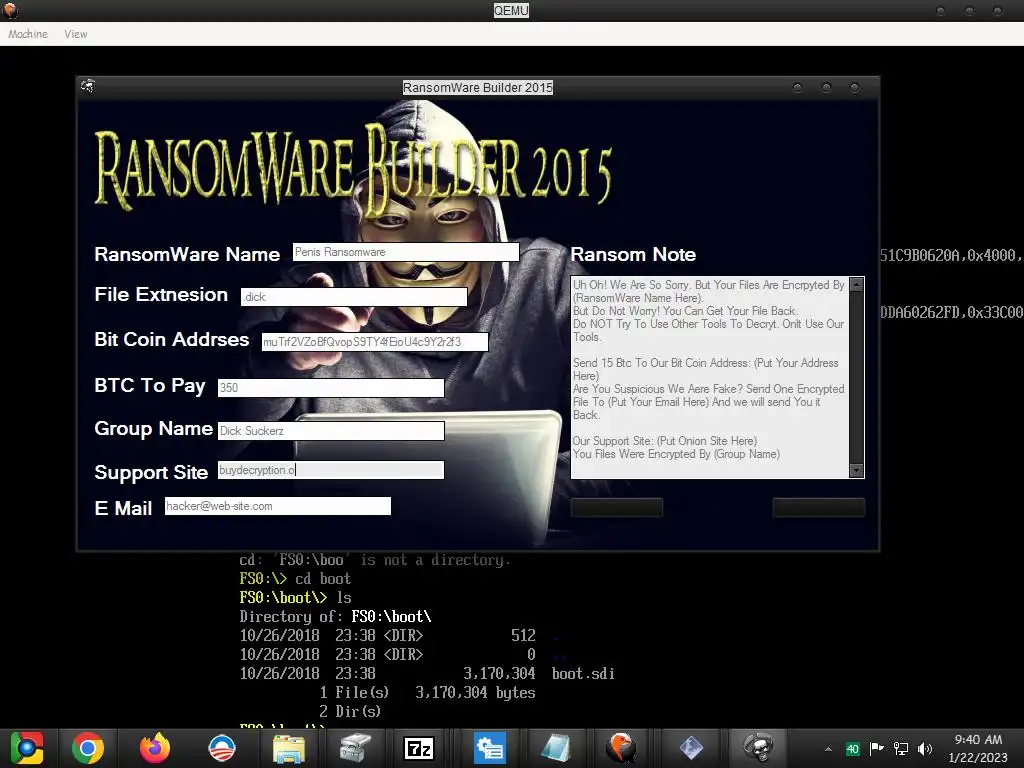
Task: Open Firefox from the taskbar
Action: 155,748
